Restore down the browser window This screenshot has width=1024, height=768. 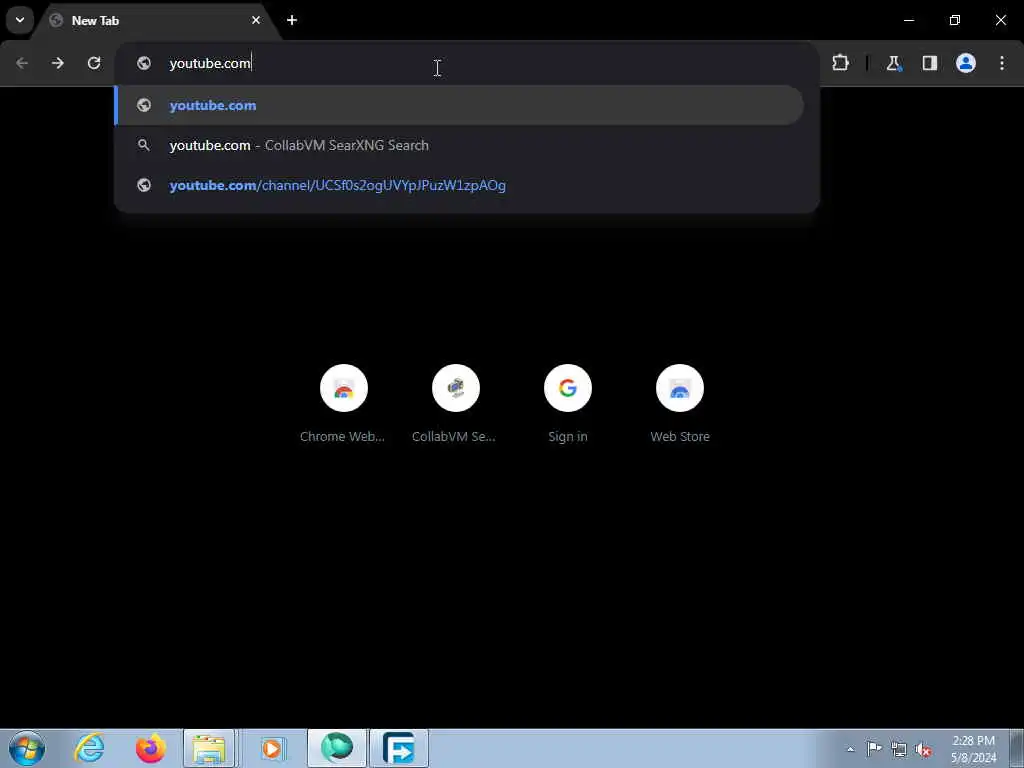pyautogui.click(x=955, y=20)
